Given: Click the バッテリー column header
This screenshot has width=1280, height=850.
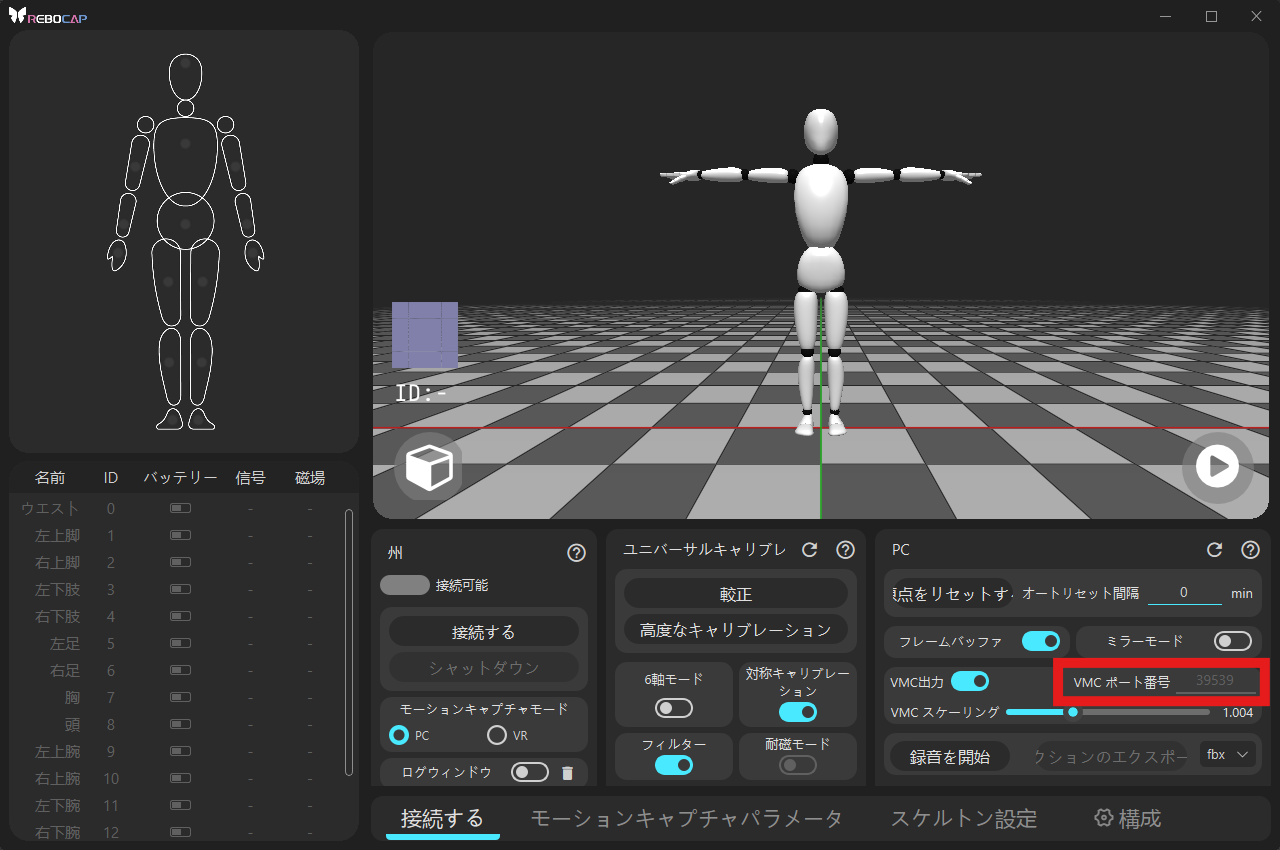Looking at the screenshot, I should tap(180, 478).
